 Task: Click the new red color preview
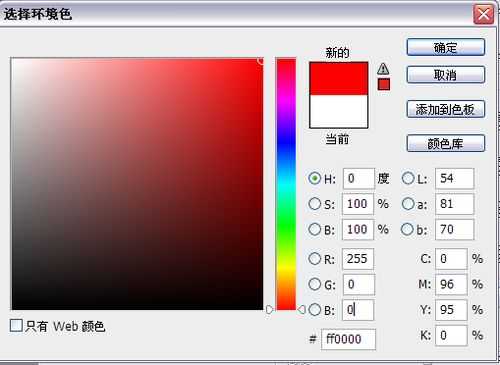coord(339,79)
